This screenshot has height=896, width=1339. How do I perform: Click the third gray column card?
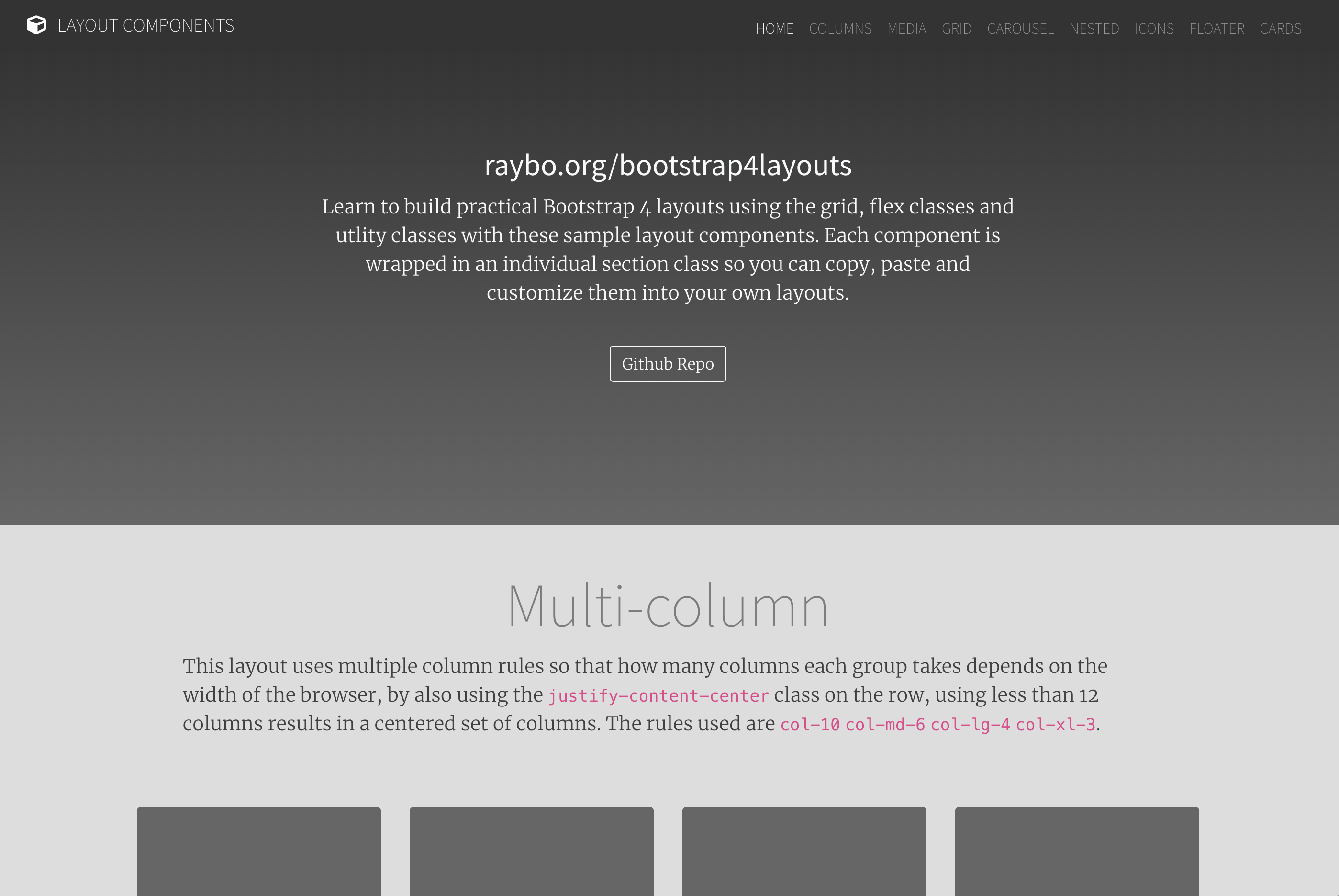click(x=804, y=851)
